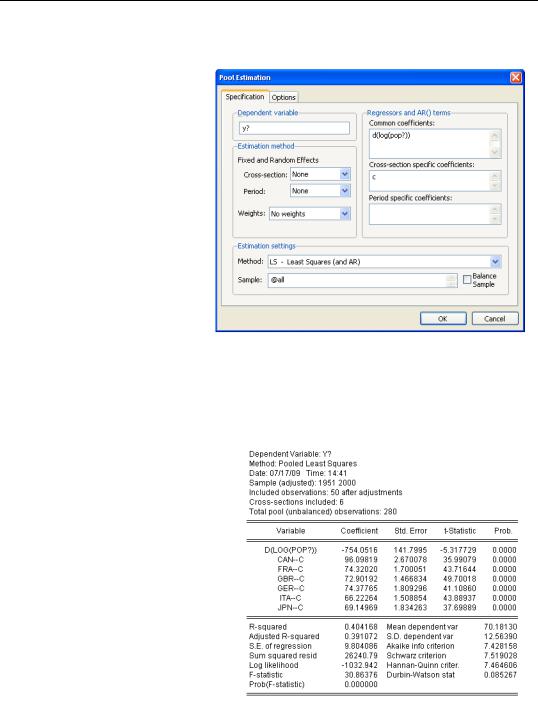
Task: Click the Schwarz criterion label
Action: pos(416,655)
